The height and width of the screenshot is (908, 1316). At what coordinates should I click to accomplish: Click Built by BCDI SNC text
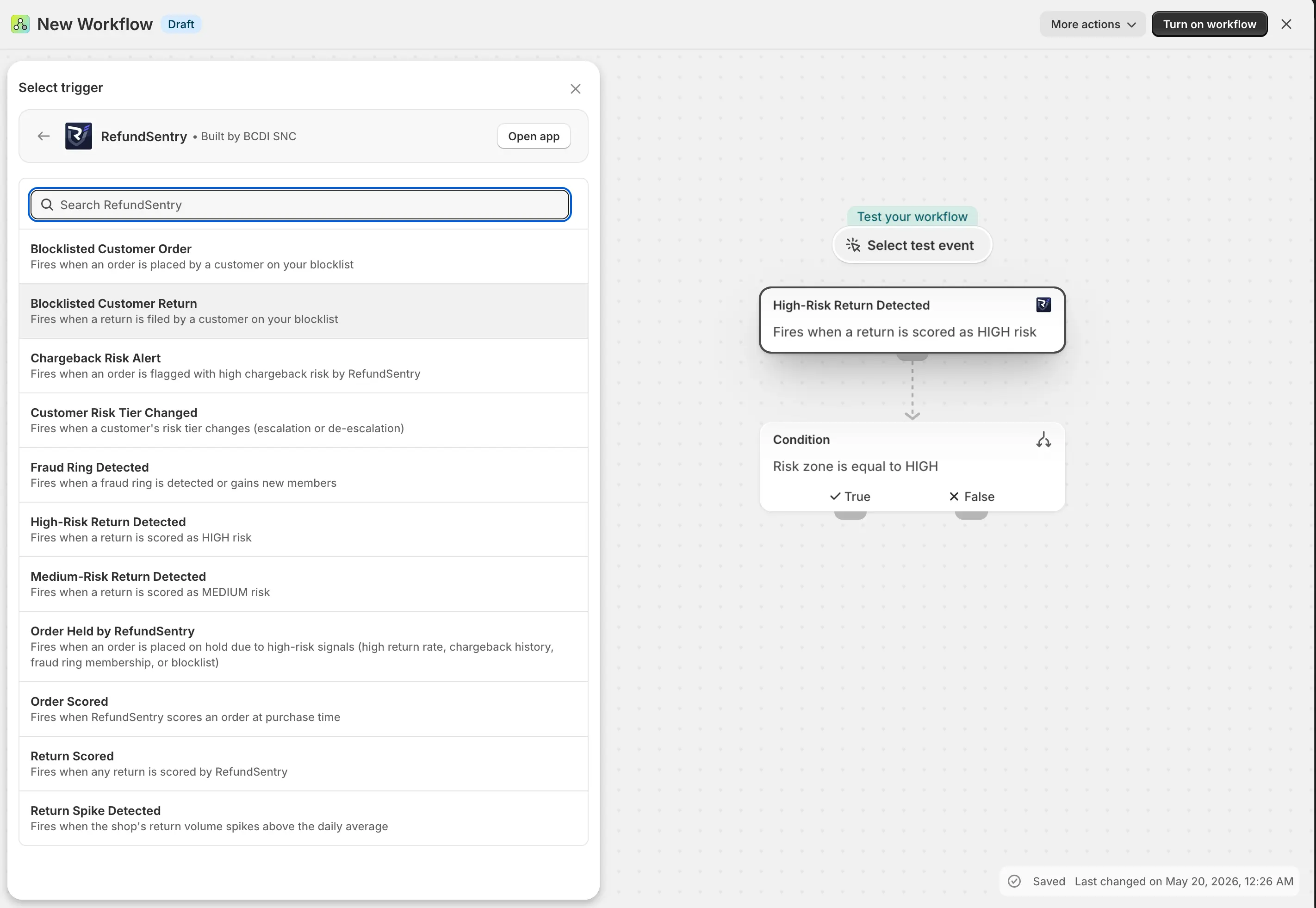tap(248, 137)
